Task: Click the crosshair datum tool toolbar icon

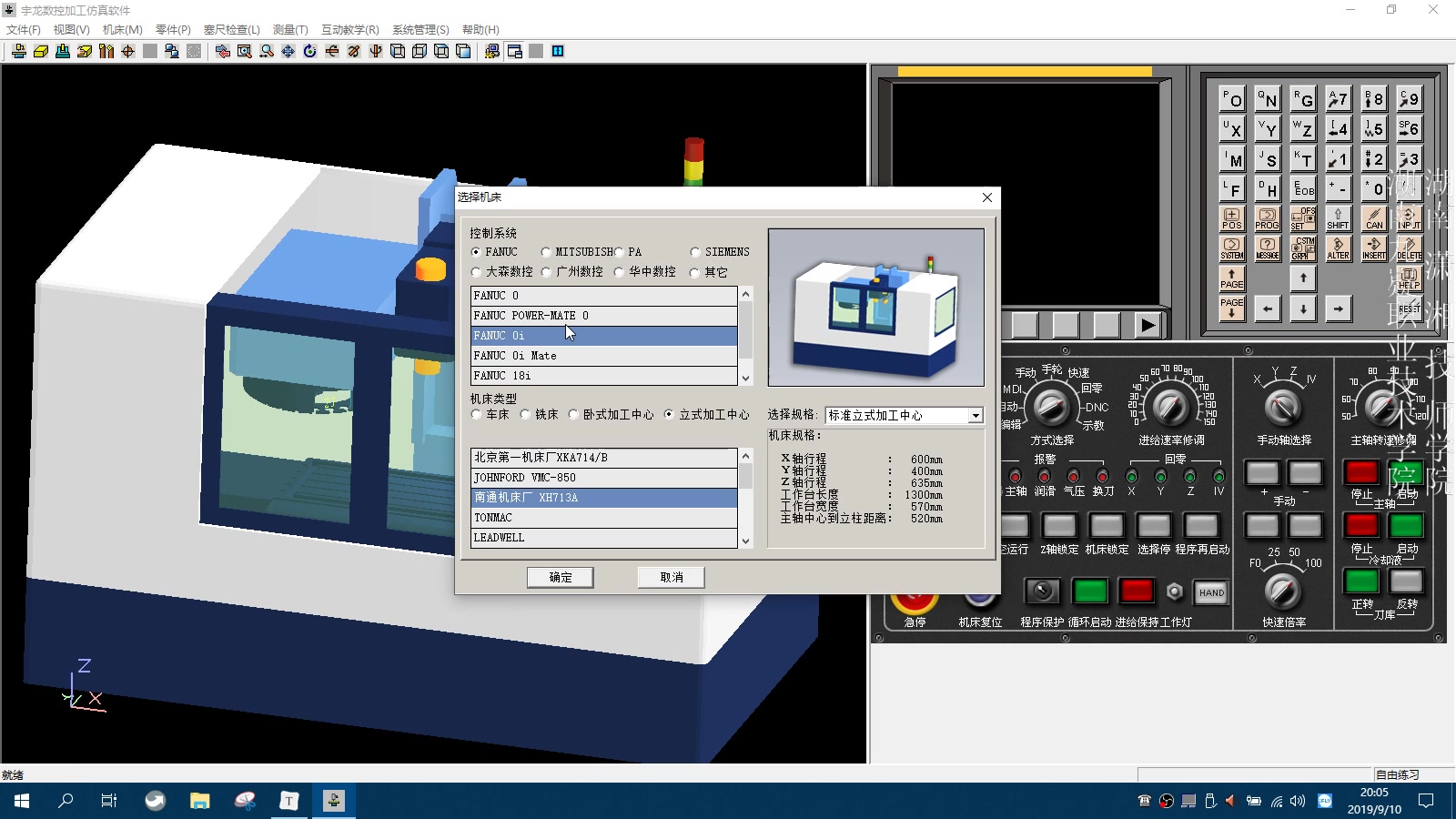Action: tap(128, 51)
